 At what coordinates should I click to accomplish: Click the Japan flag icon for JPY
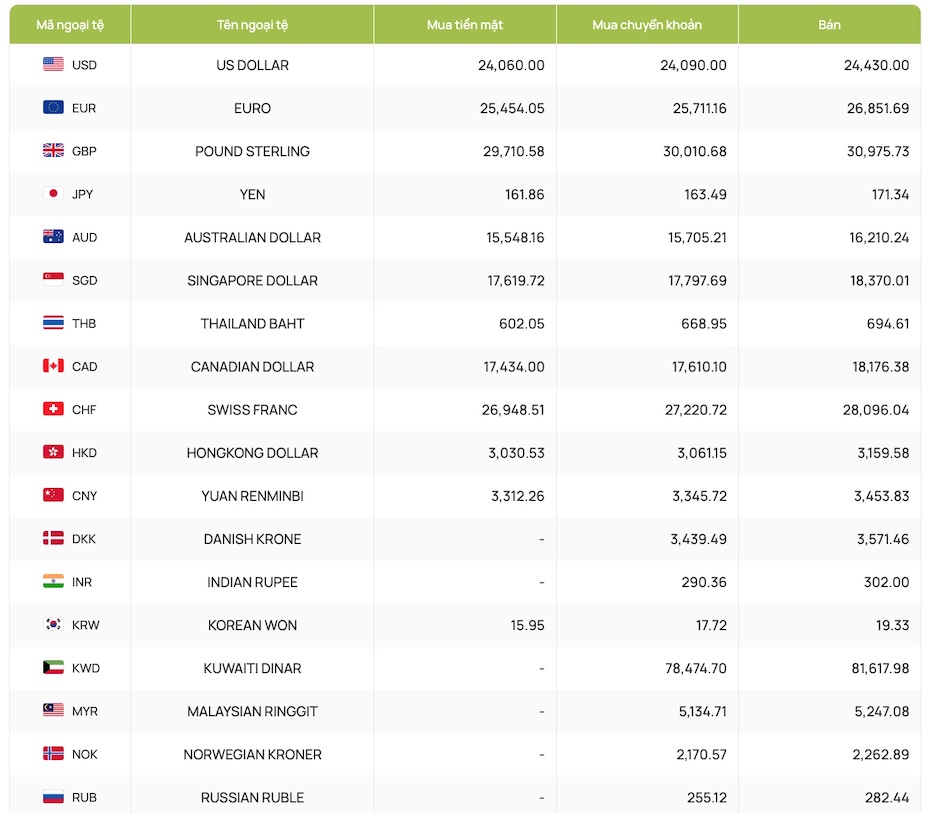(x=53, y=194)
